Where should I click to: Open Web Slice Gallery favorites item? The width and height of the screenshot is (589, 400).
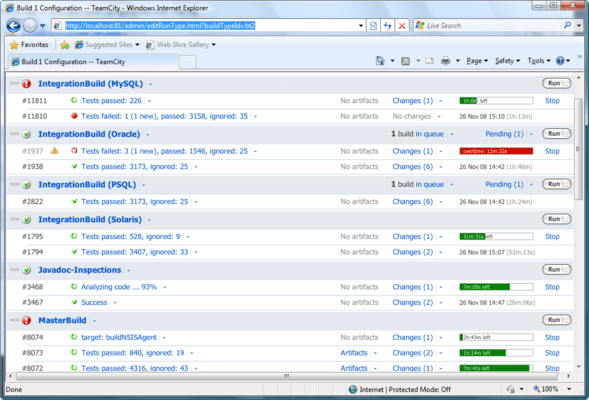(181, 45)
